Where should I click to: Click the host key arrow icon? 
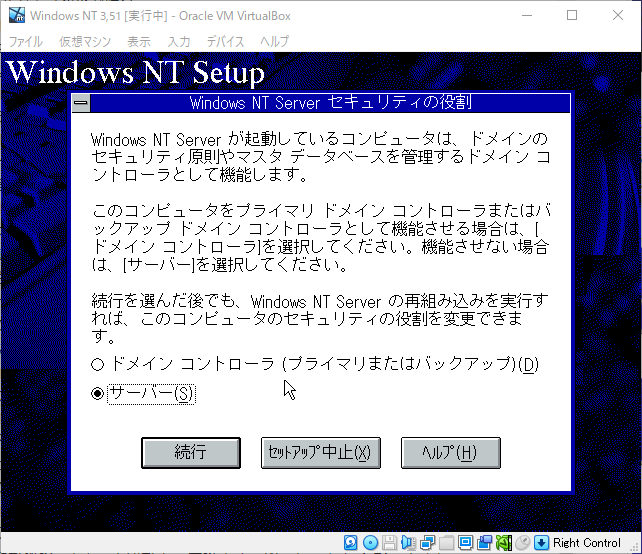[541, 543]
